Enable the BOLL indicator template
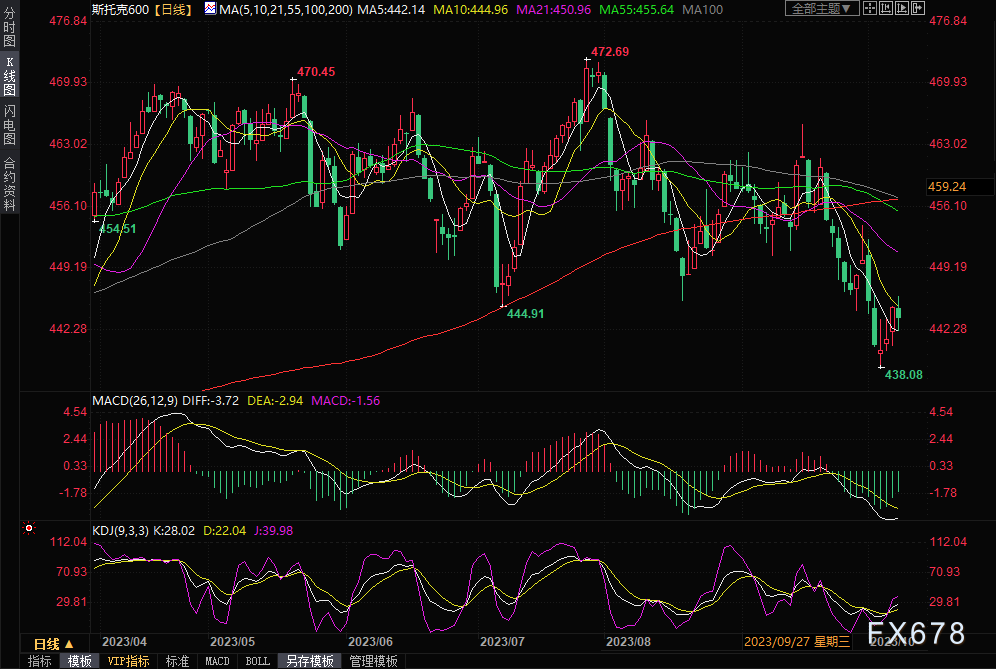 coord(258,661)
